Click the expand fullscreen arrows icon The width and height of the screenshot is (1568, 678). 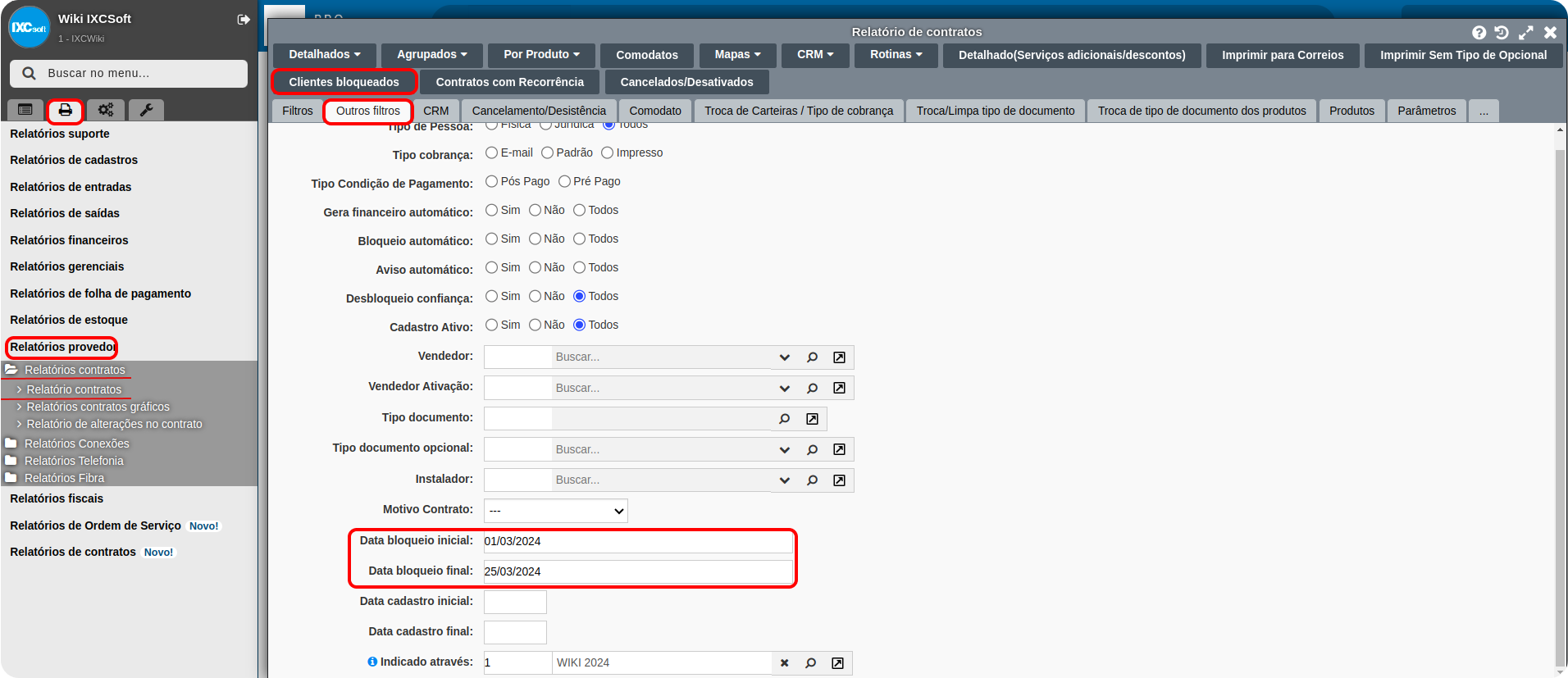pyautogui.click(x=1525, y=33)
